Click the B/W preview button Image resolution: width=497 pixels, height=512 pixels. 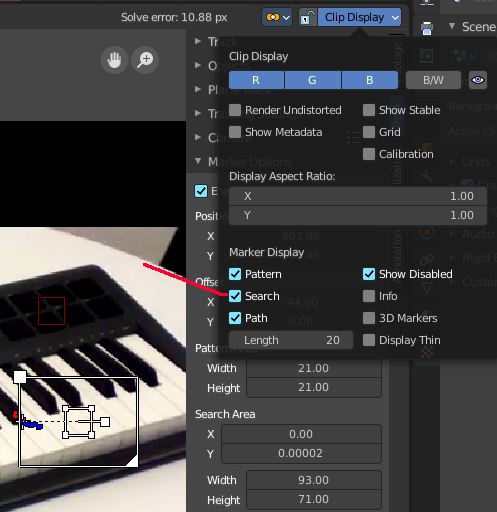coord(433,80)
